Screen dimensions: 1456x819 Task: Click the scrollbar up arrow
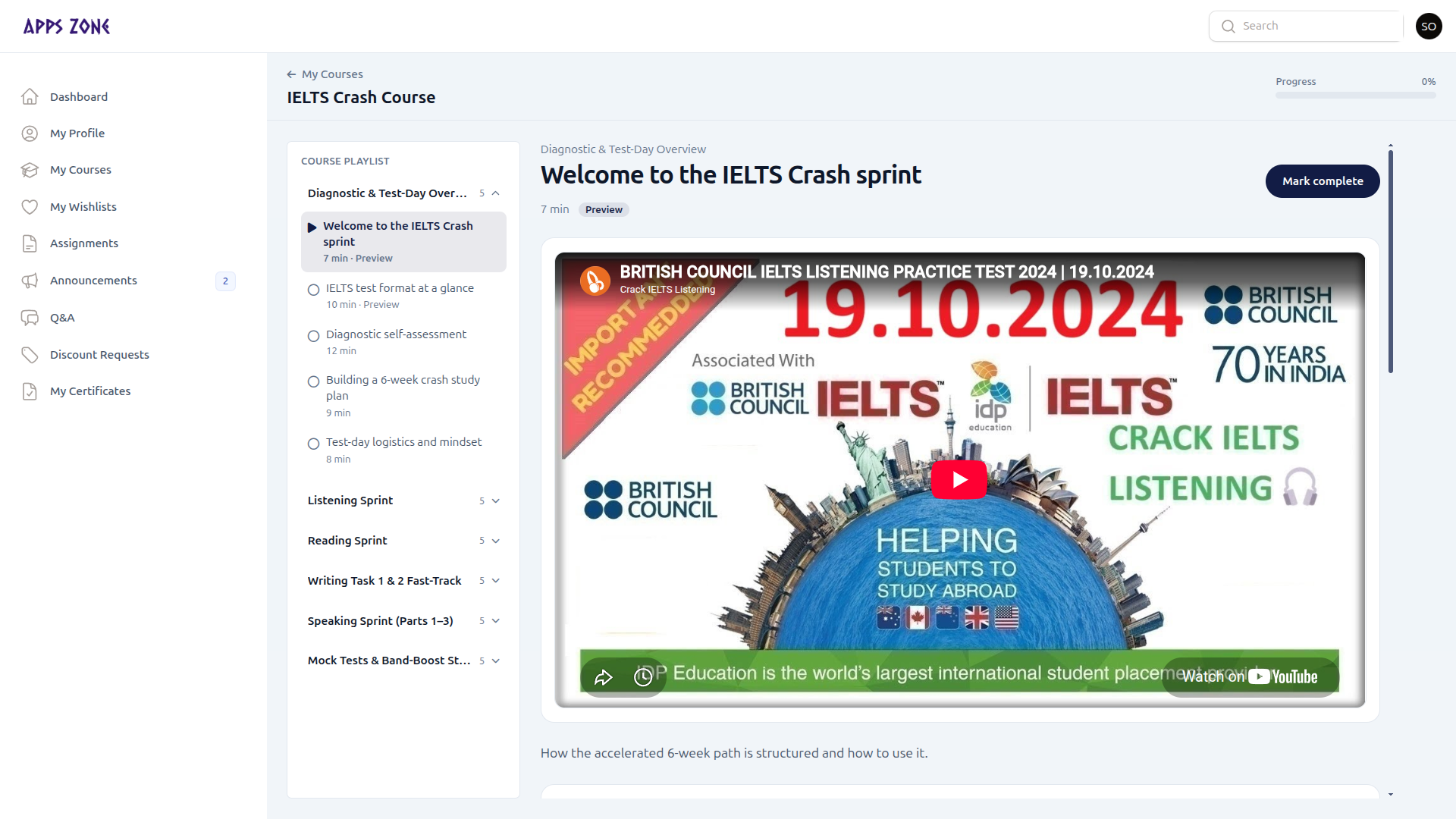point(1391,145)
